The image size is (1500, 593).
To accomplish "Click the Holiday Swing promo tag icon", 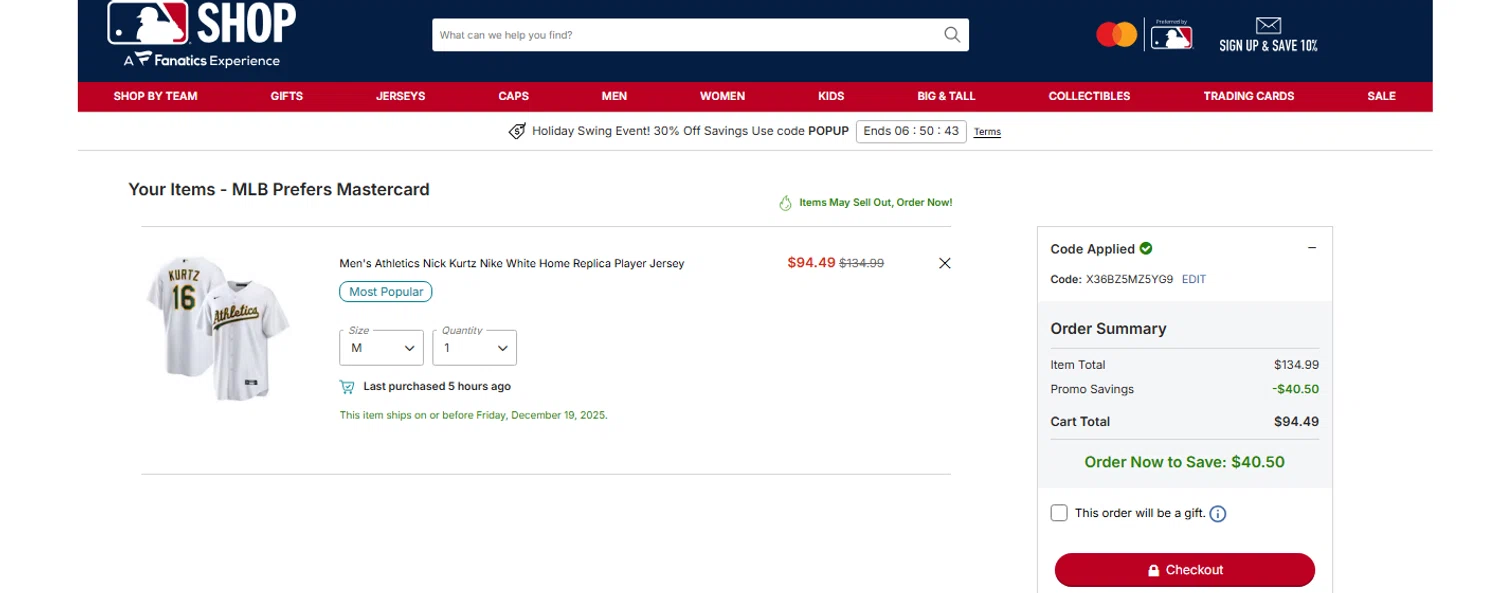I will 517,131.
